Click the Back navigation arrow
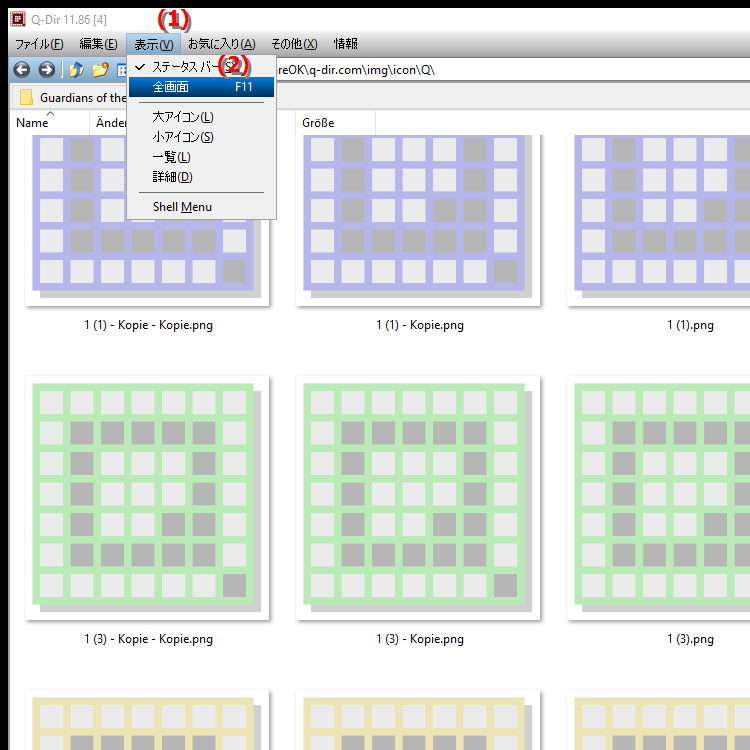The image size is (750, 750). click(22, 70)
